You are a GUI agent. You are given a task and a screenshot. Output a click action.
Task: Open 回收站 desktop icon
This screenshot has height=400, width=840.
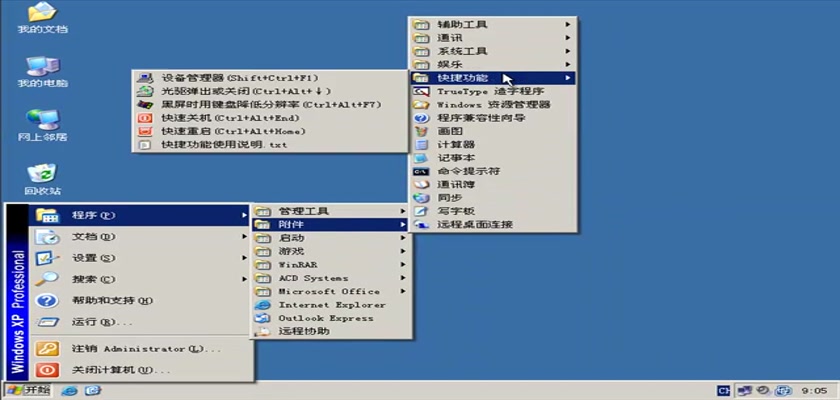point(42,179)
